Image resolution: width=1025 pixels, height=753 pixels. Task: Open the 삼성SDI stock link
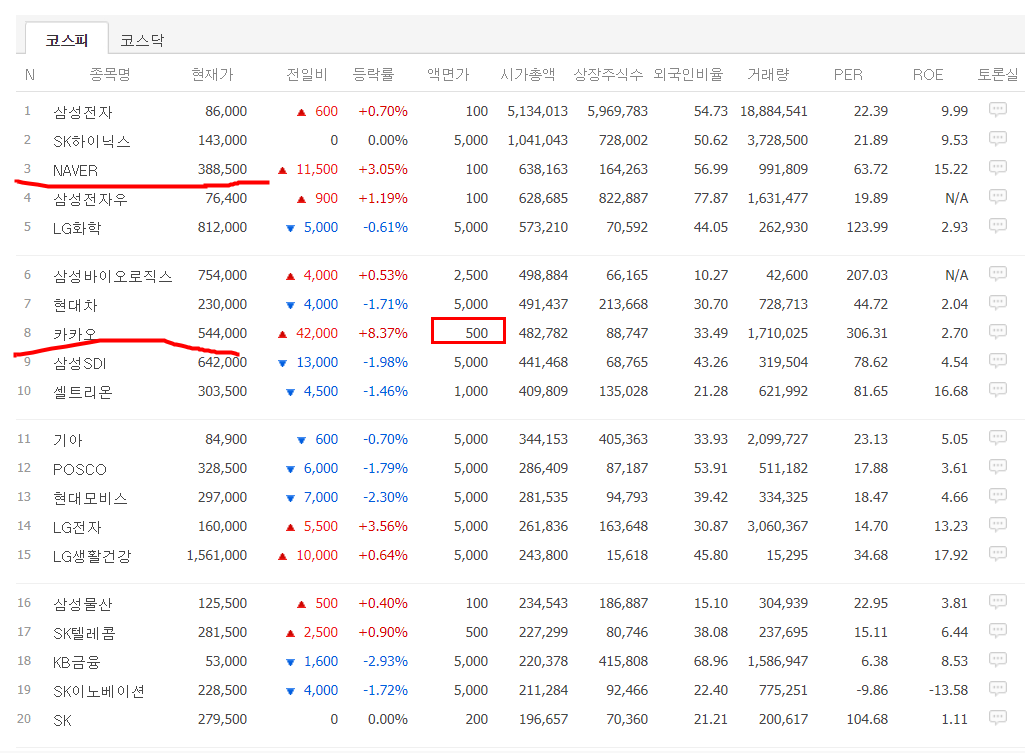[x=79, y=363]
